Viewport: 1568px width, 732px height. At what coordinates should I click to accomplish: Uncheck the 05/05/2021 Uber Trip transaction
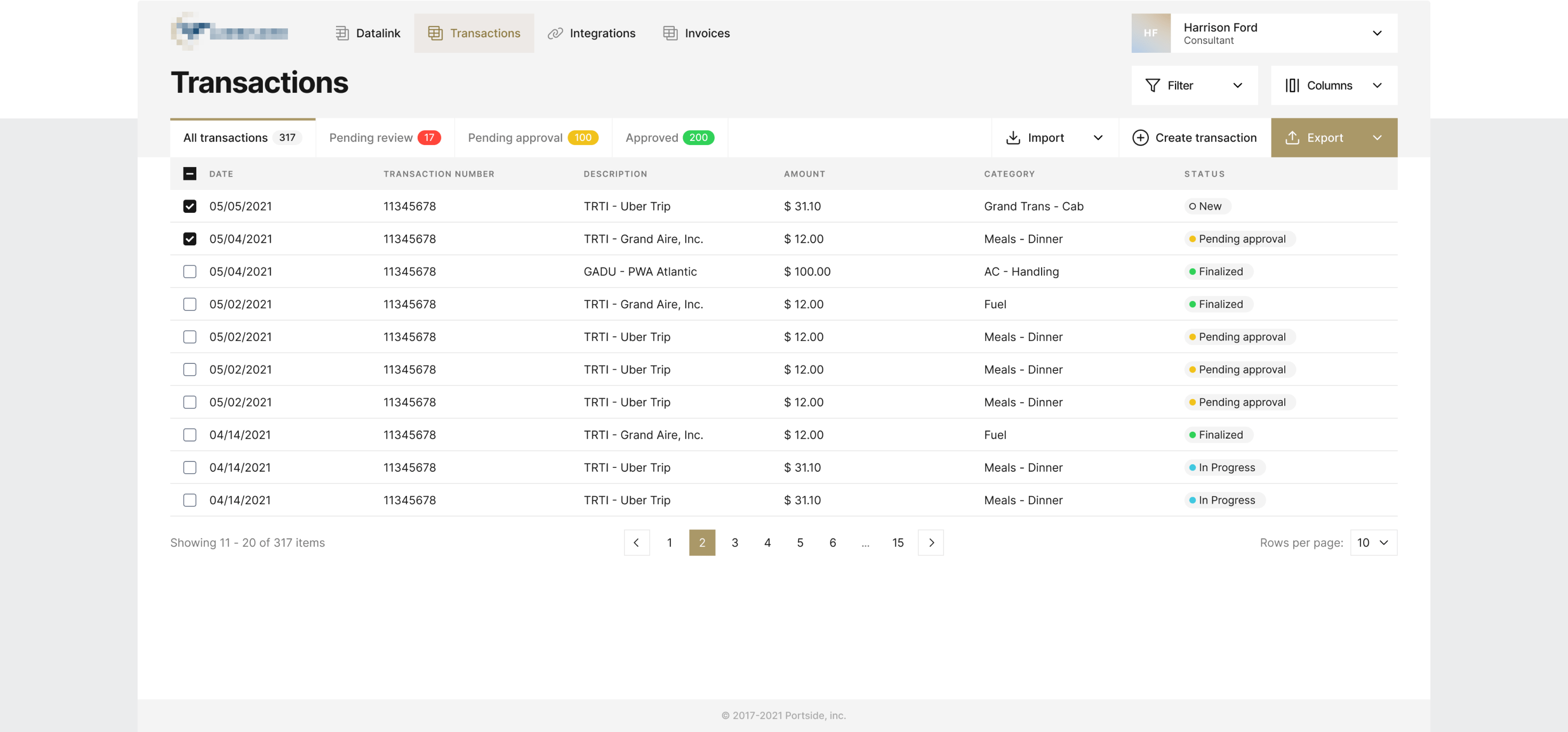189,206
